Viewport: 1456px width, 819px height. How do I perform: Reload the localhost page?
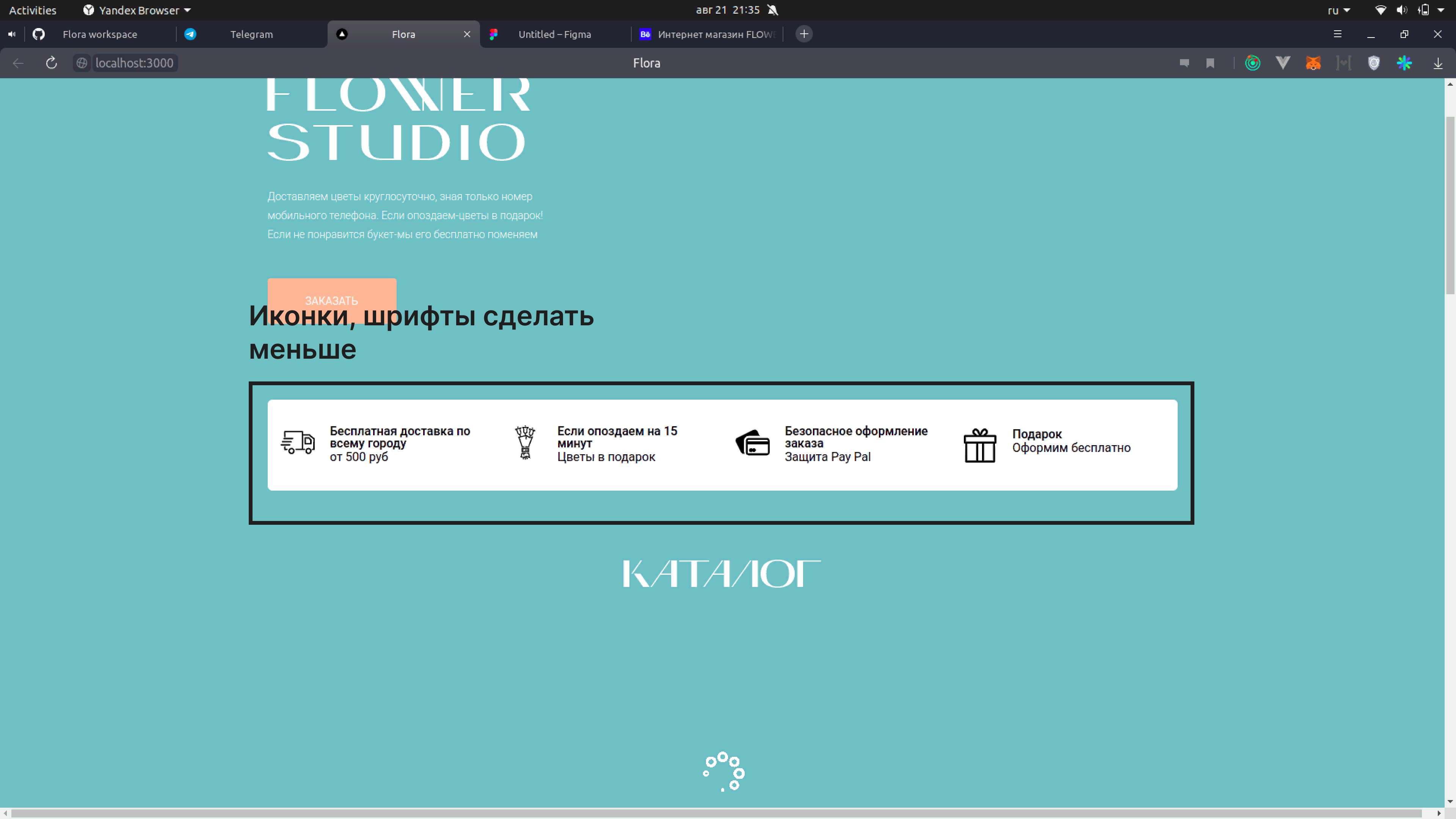point(52,63)
